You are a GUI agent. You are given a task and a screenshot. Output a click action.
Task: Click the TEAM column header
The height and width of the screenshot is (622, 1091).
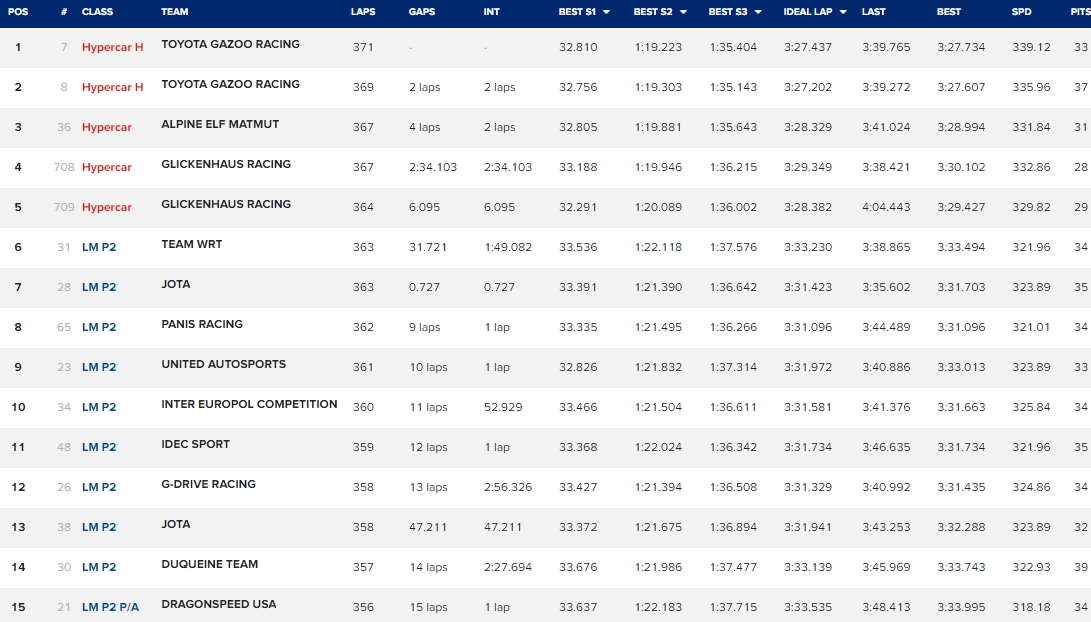coord(175,12)
